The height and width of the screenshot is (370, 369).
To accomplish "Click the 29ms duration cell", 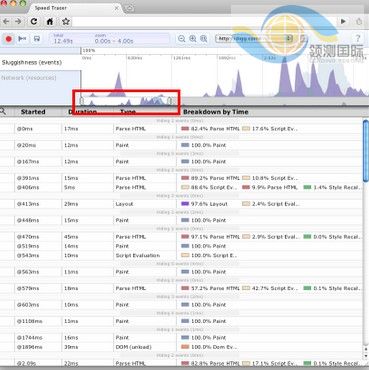I will point(71,204).
